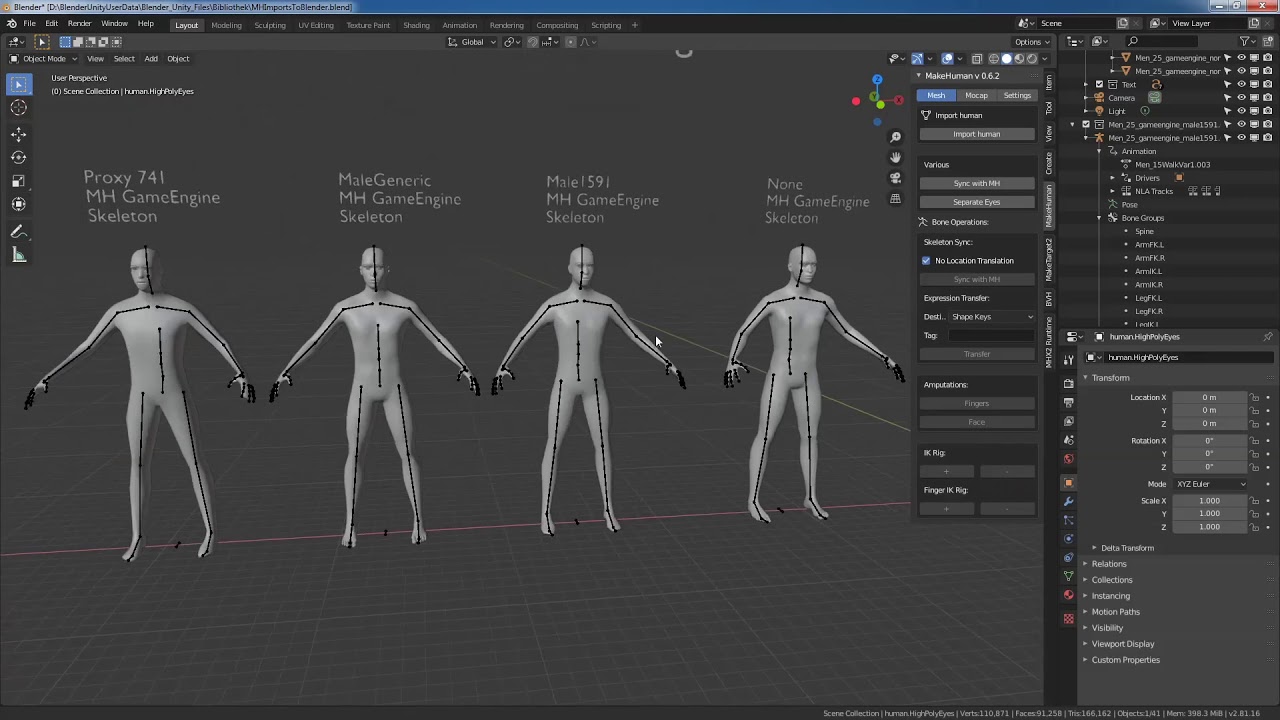The image size is (1280, 720).
Task: Toggle the Scale Z lock icon
Action: coord(1254,527)
